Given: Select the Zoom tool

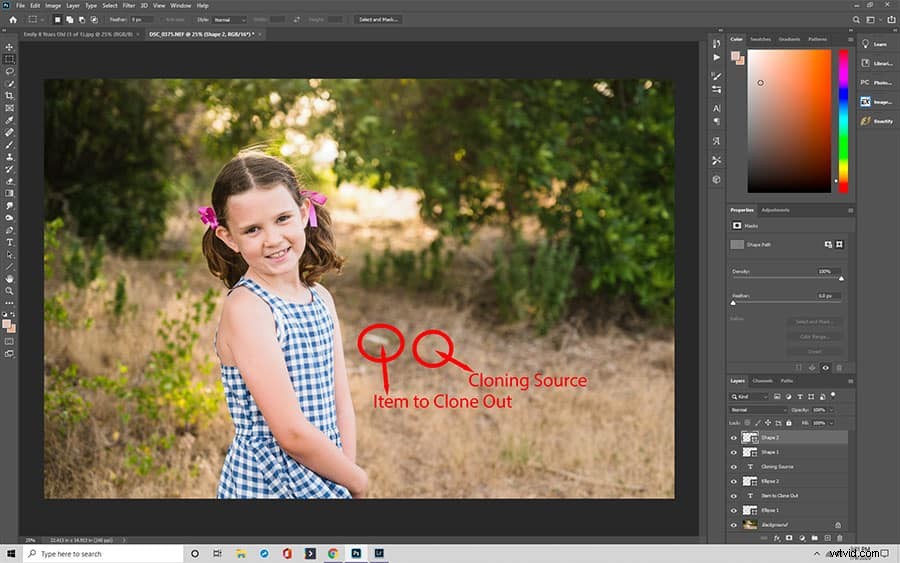Looking at the screenshot, I should point(9,291).
